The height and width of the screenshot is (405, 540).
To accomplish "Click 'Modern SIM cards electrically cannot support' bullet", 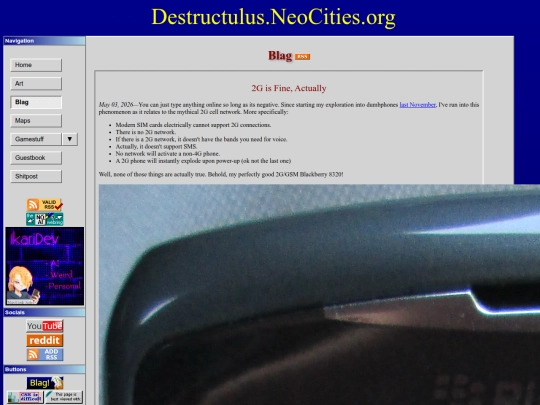I will pos(193,125).
